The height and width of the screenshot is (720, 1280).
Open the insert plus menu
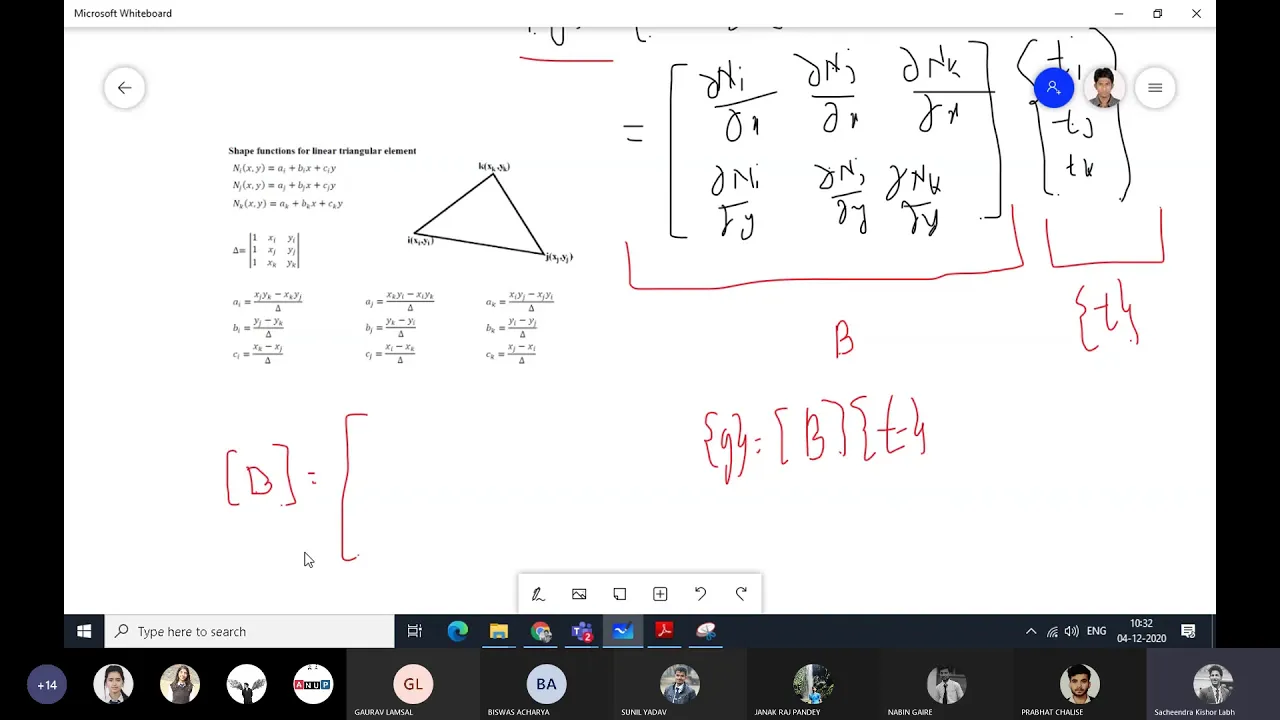coord(660,594)
